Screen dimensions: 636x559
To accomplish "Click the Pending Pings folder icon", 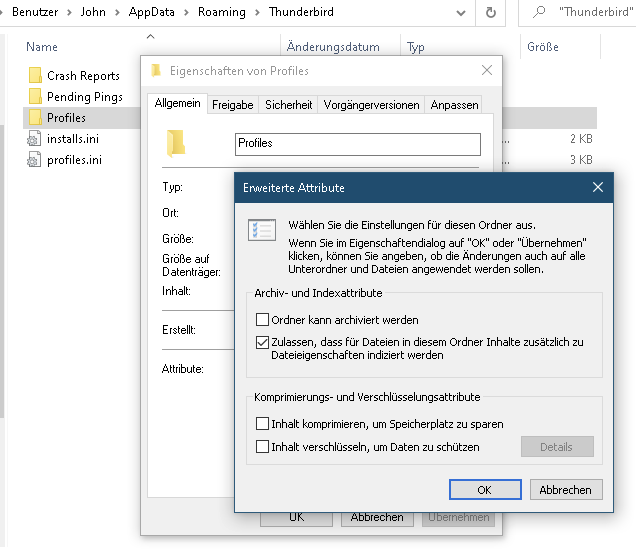I will [x=35, y=97].
